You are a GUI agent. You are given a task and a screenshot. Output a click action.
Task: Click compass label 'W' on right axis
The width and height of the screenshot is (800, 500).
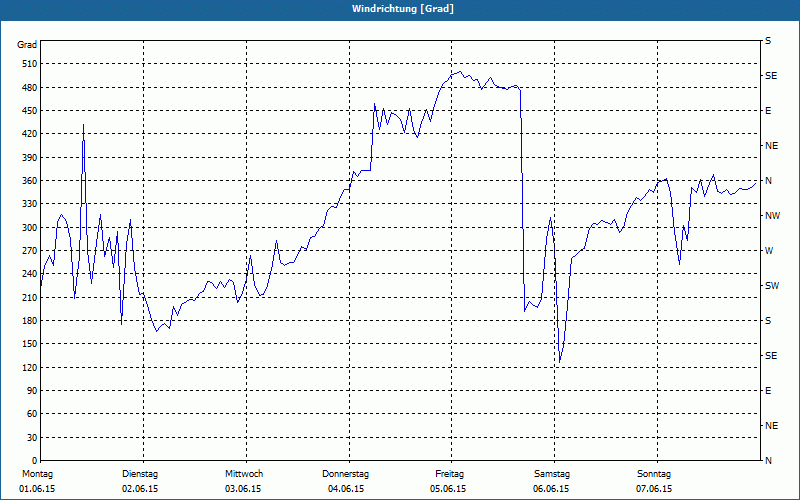click(x=769, y=251)
